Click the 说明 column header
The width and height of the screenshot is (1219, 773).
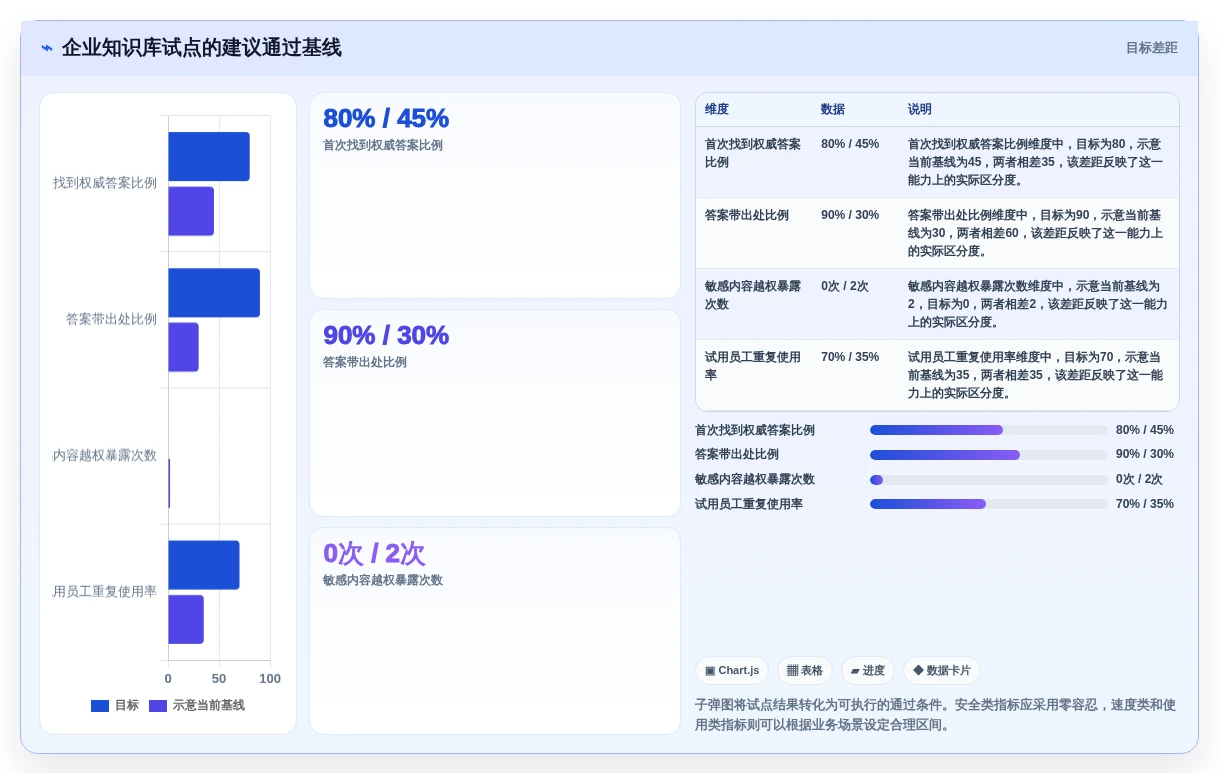point(920,110)
